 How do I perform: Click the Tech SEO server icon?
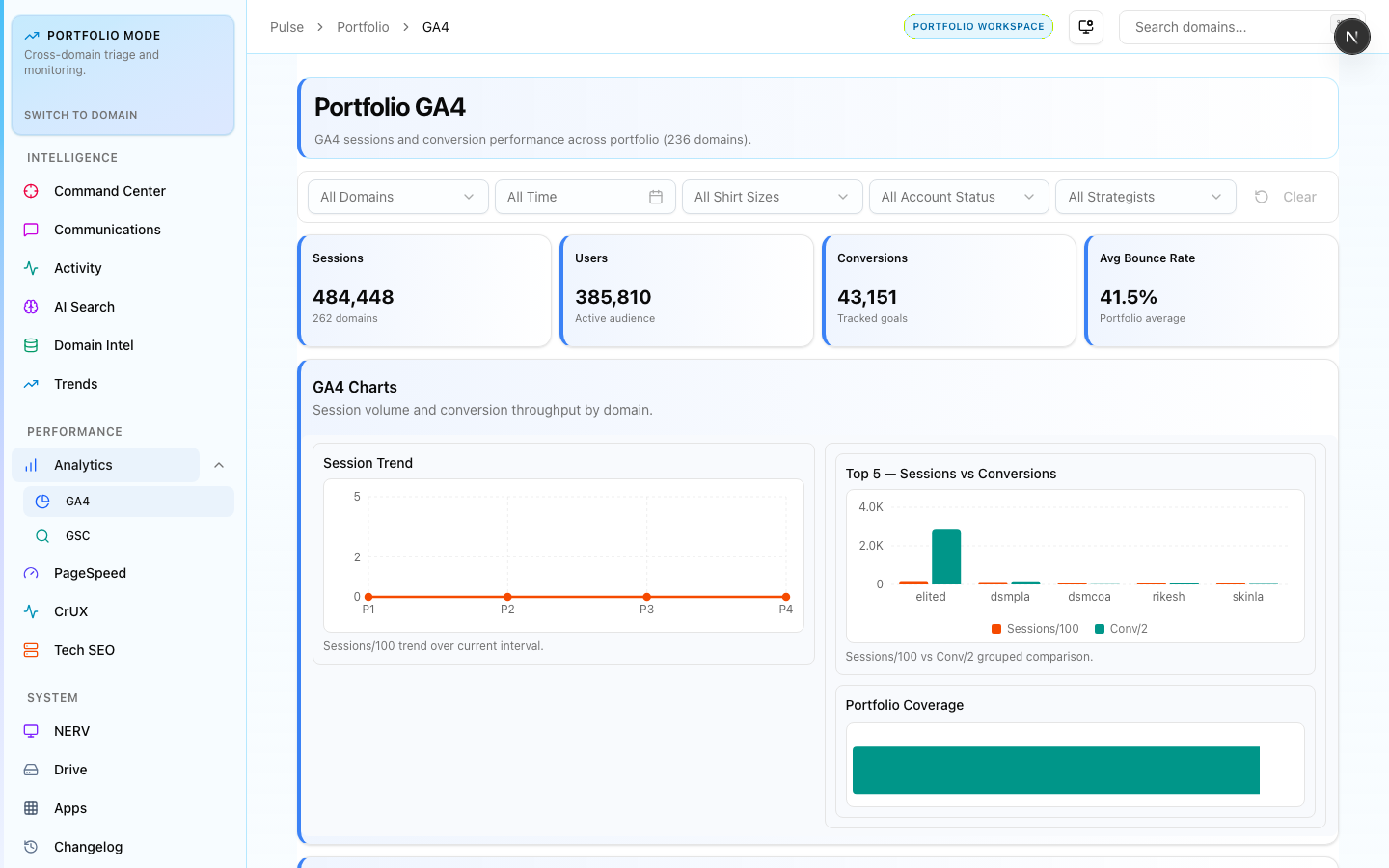31,650
